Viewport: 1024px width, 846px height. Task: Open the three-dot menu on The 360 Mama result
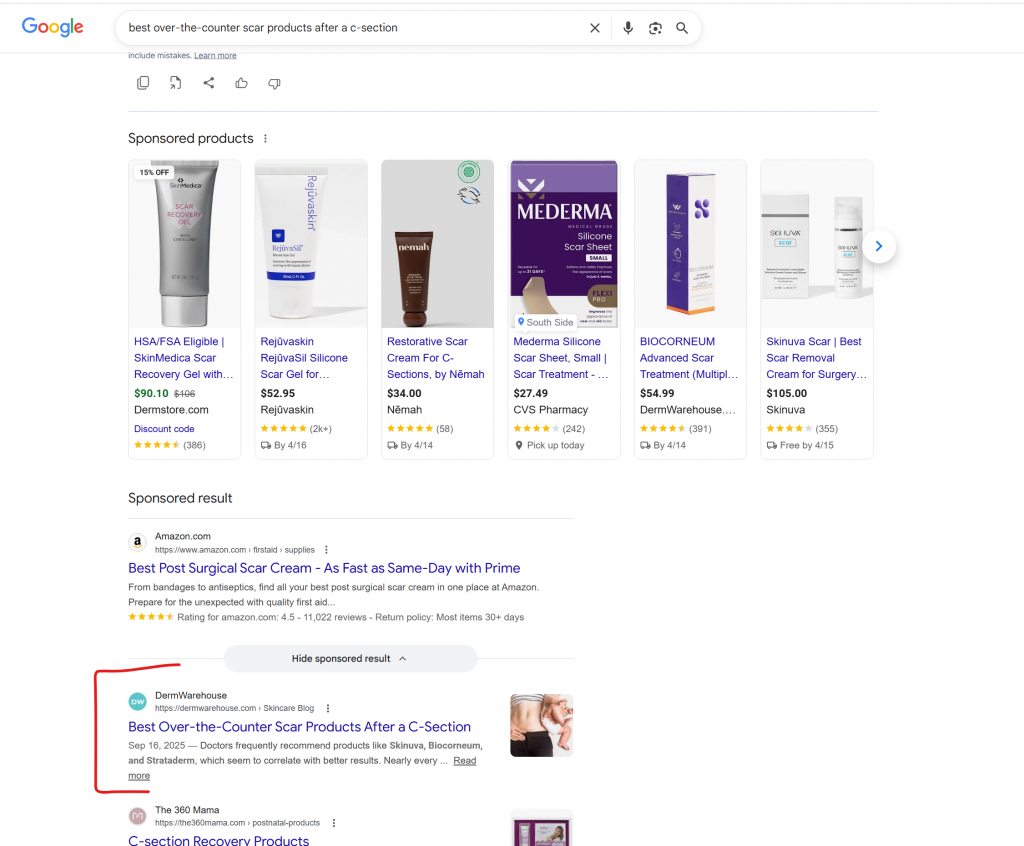tap(334, 822)
